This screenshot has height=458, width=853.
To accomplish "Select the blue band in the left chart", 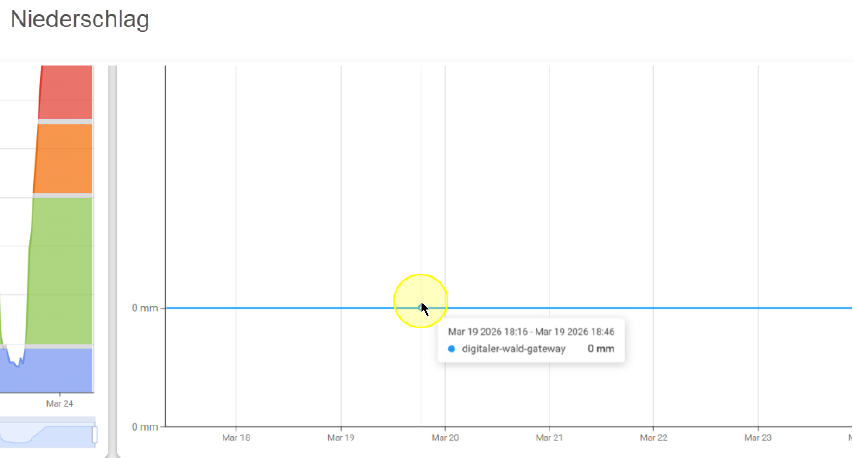I will pyautogui.click(x=60, y=370).
